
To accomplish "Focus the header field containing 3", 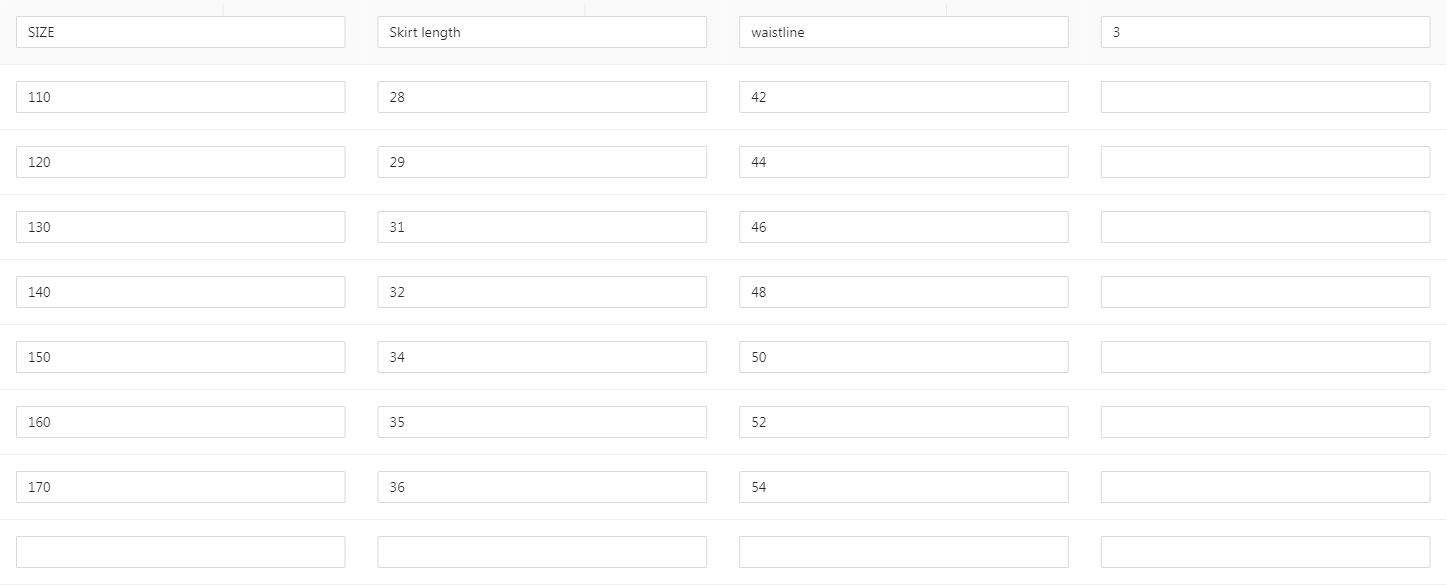I will pyautogui.click(x=1265, y=32).
